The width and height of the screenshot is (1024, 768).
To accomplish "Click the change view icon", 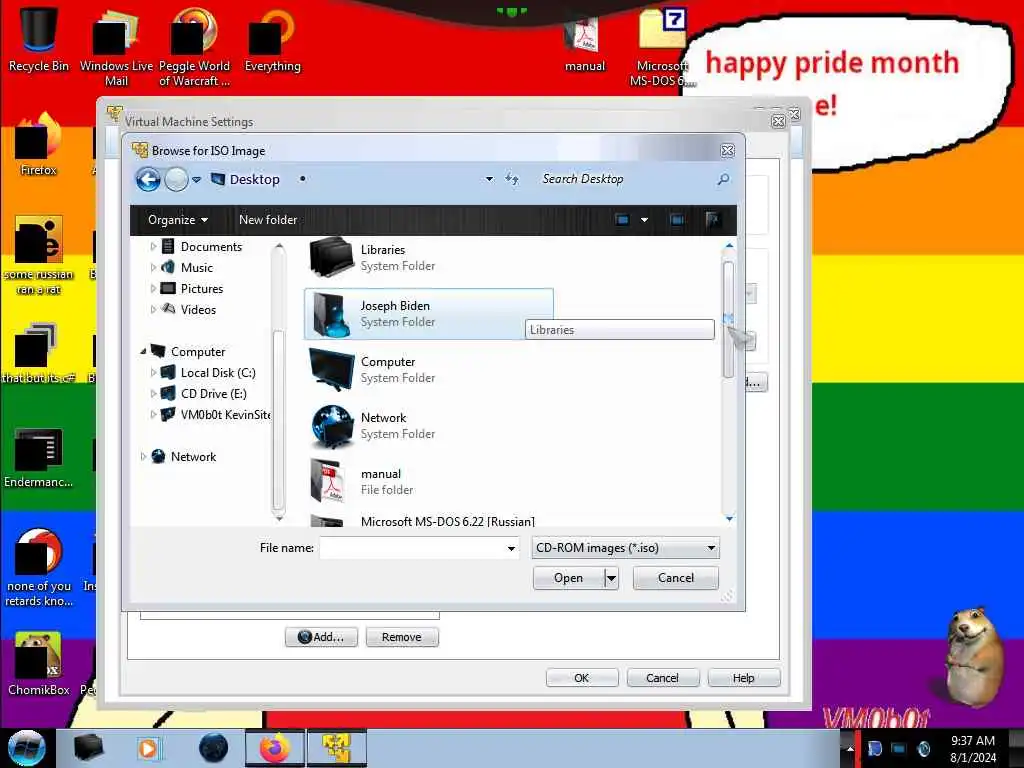I will pyautogui.click(x=622, y=220).
